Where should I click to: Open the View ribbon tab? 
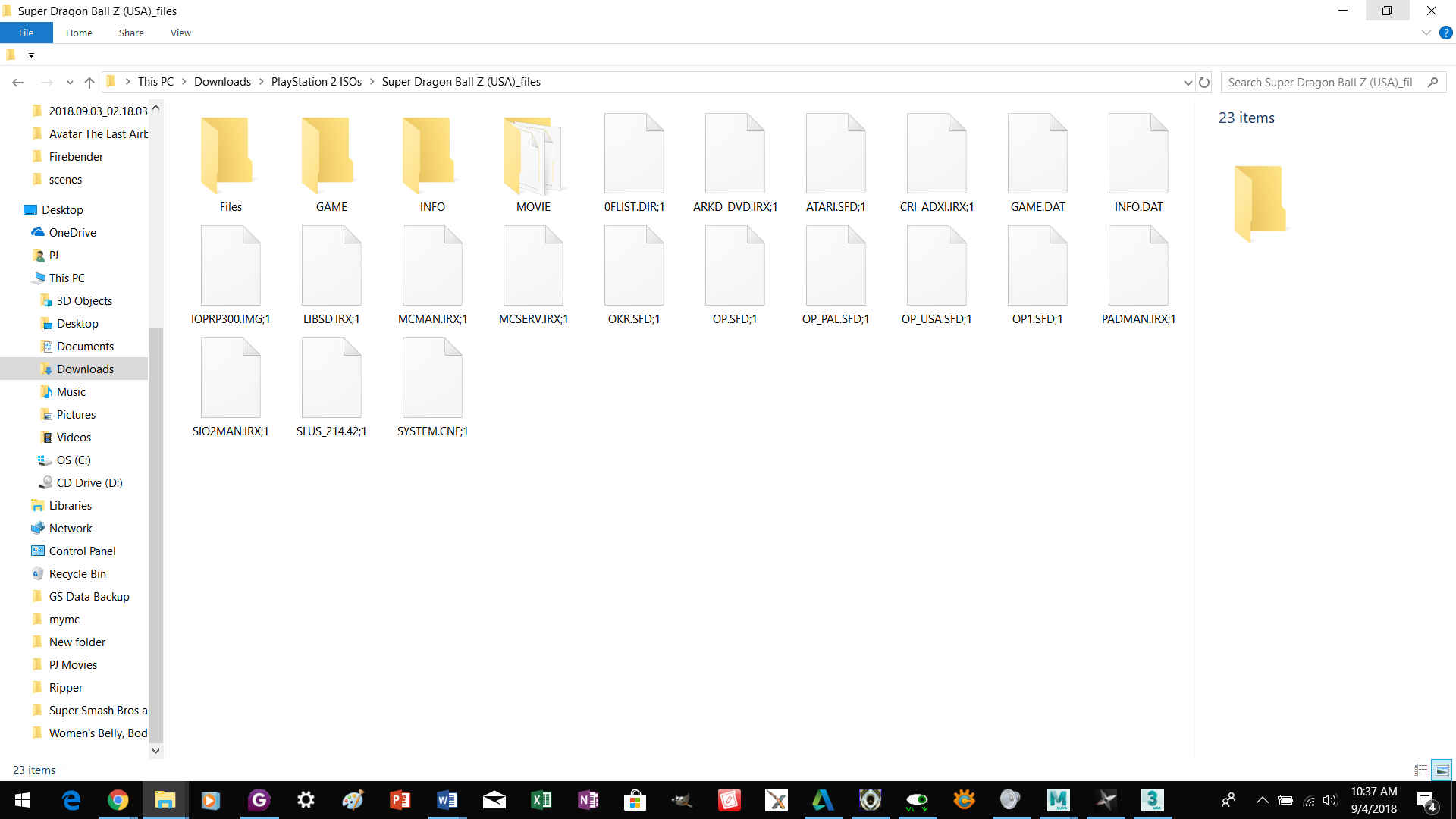coord(180,33)
